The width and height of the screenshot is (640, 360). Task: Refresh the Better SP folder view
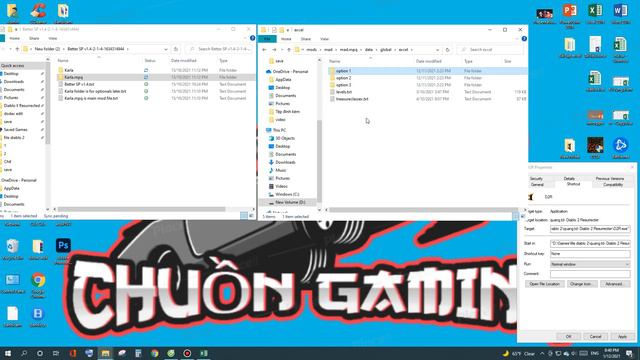[x=176, y=49]
